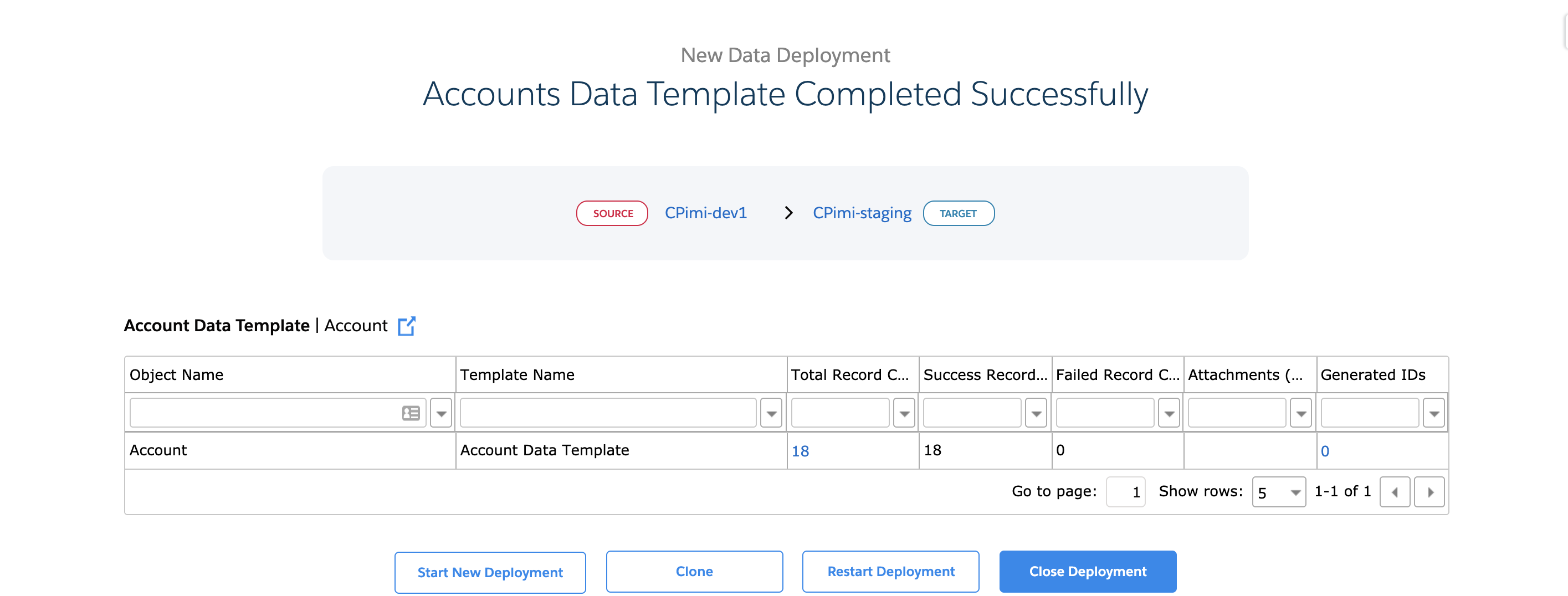This screenshot has width=1568, height=596.
Task: Sort by Success Record... column header
Action: (986, 375)
